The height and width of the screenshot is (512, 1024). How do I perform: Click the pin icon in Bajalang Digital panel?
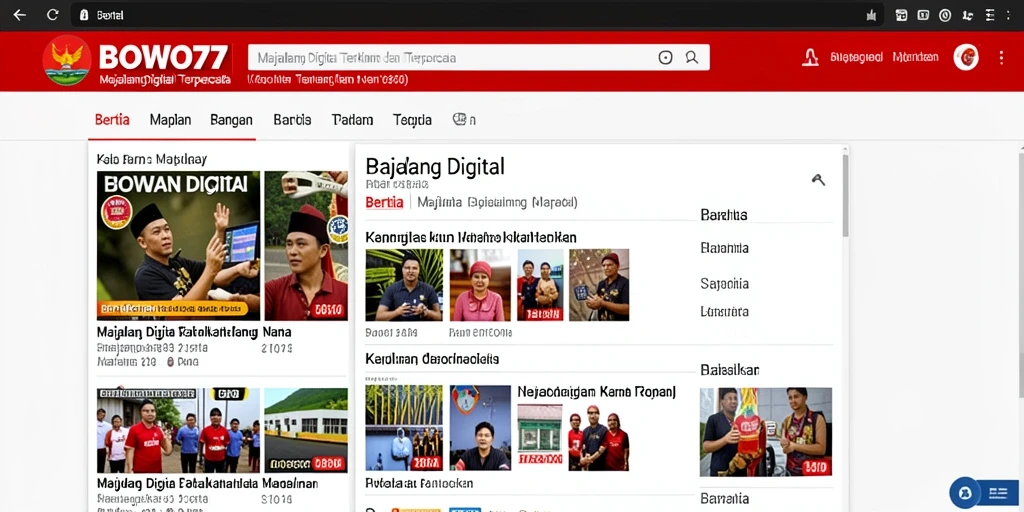click(818, 179)
